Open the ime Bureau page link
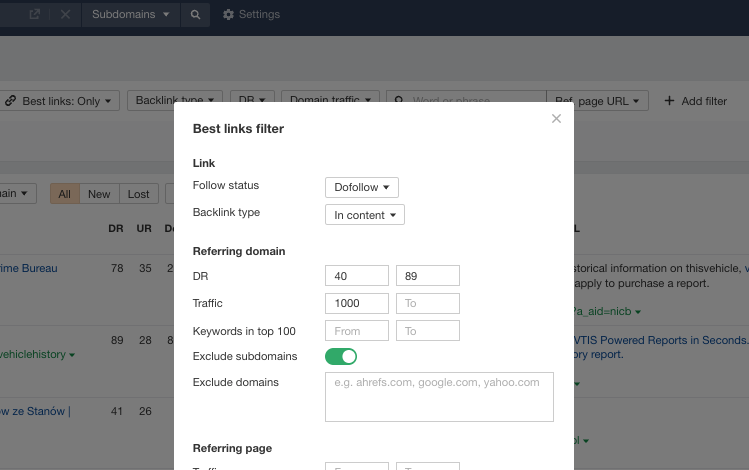 pos(29,268)
